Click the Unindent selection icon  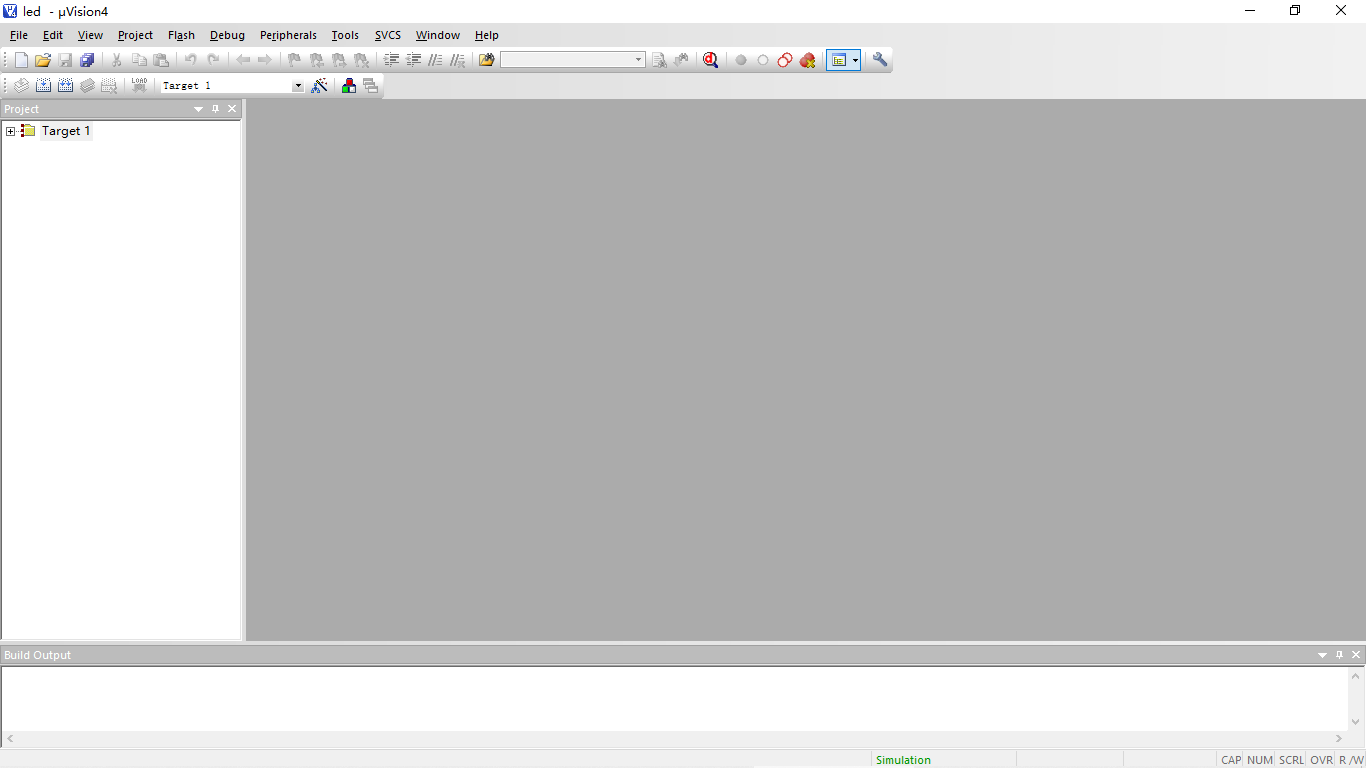pyautogui.click(x=413, y=60)
